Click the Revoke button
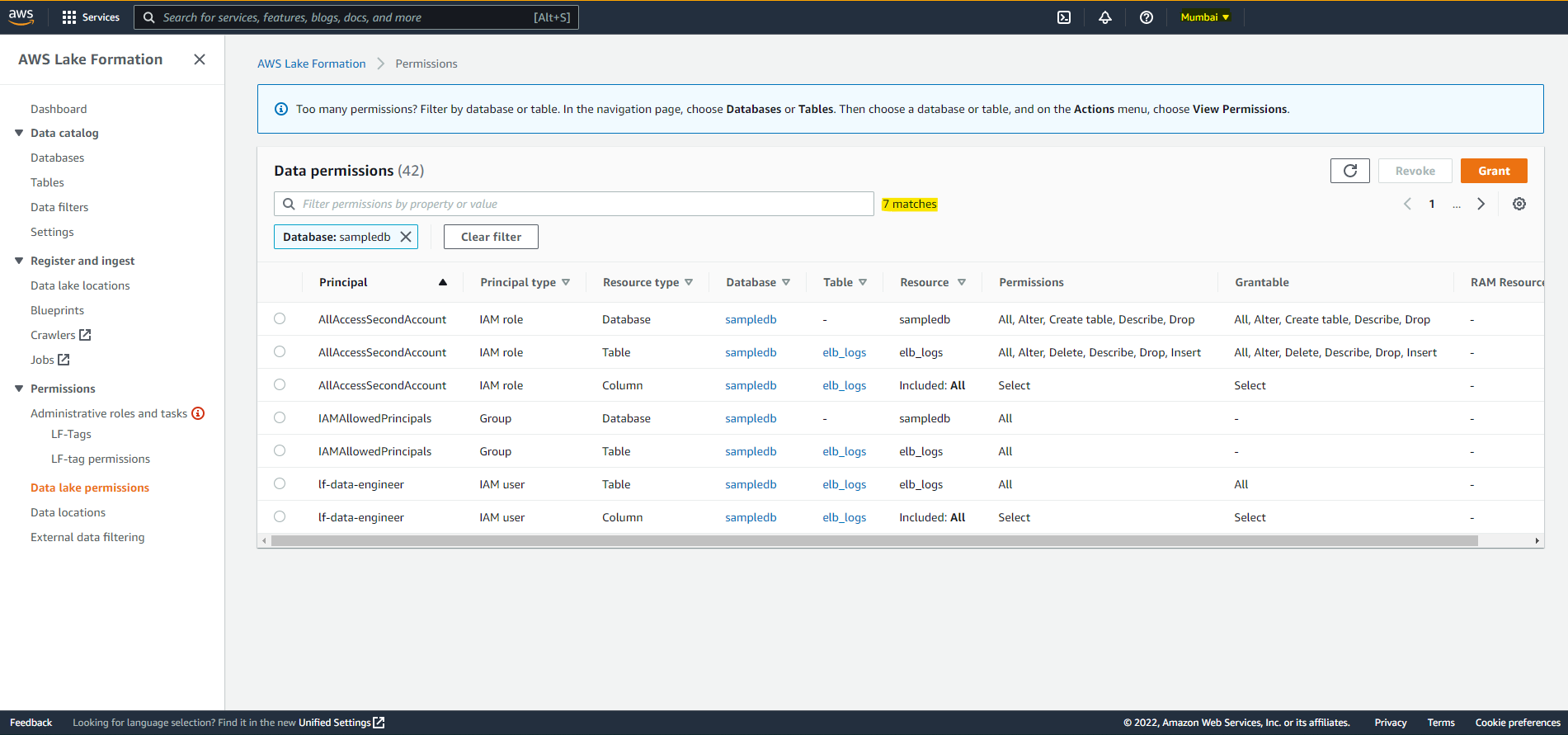 point(1415,171)
